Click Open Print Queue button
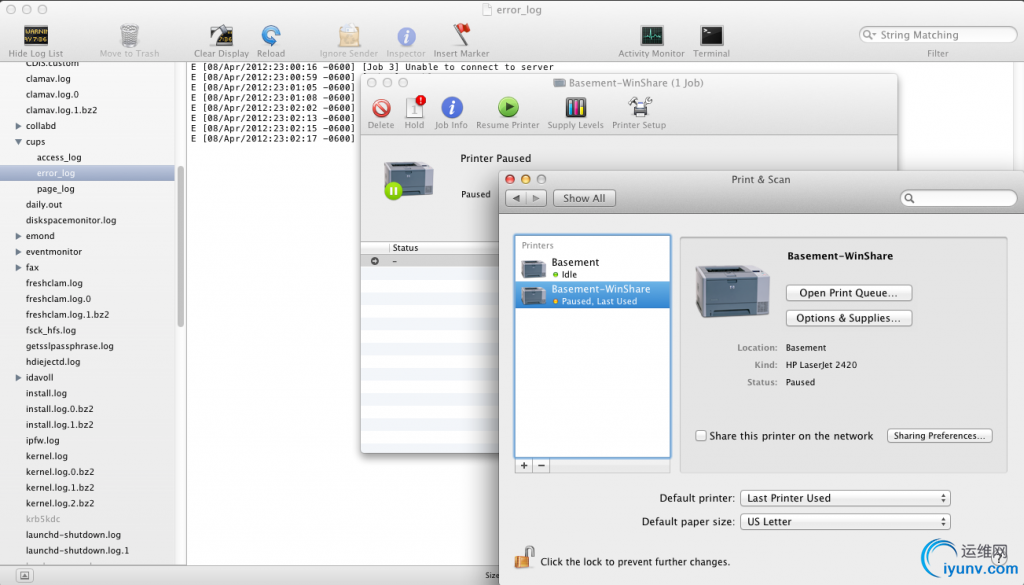The image size is (1024, 585). pos(848,292)
